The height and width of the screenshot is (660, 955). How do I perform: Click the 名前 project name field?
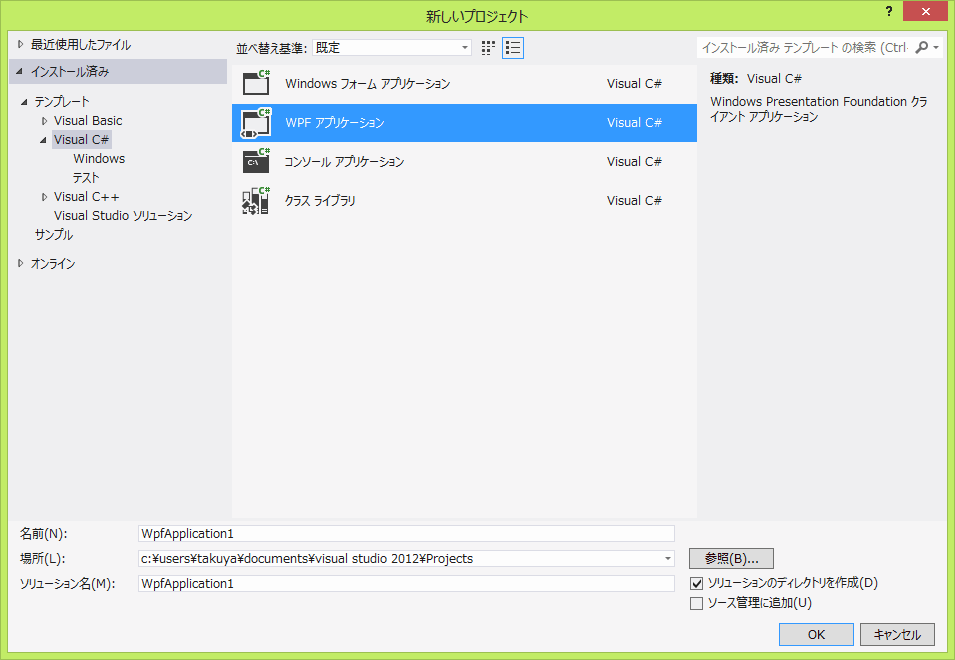coord(406,533)
